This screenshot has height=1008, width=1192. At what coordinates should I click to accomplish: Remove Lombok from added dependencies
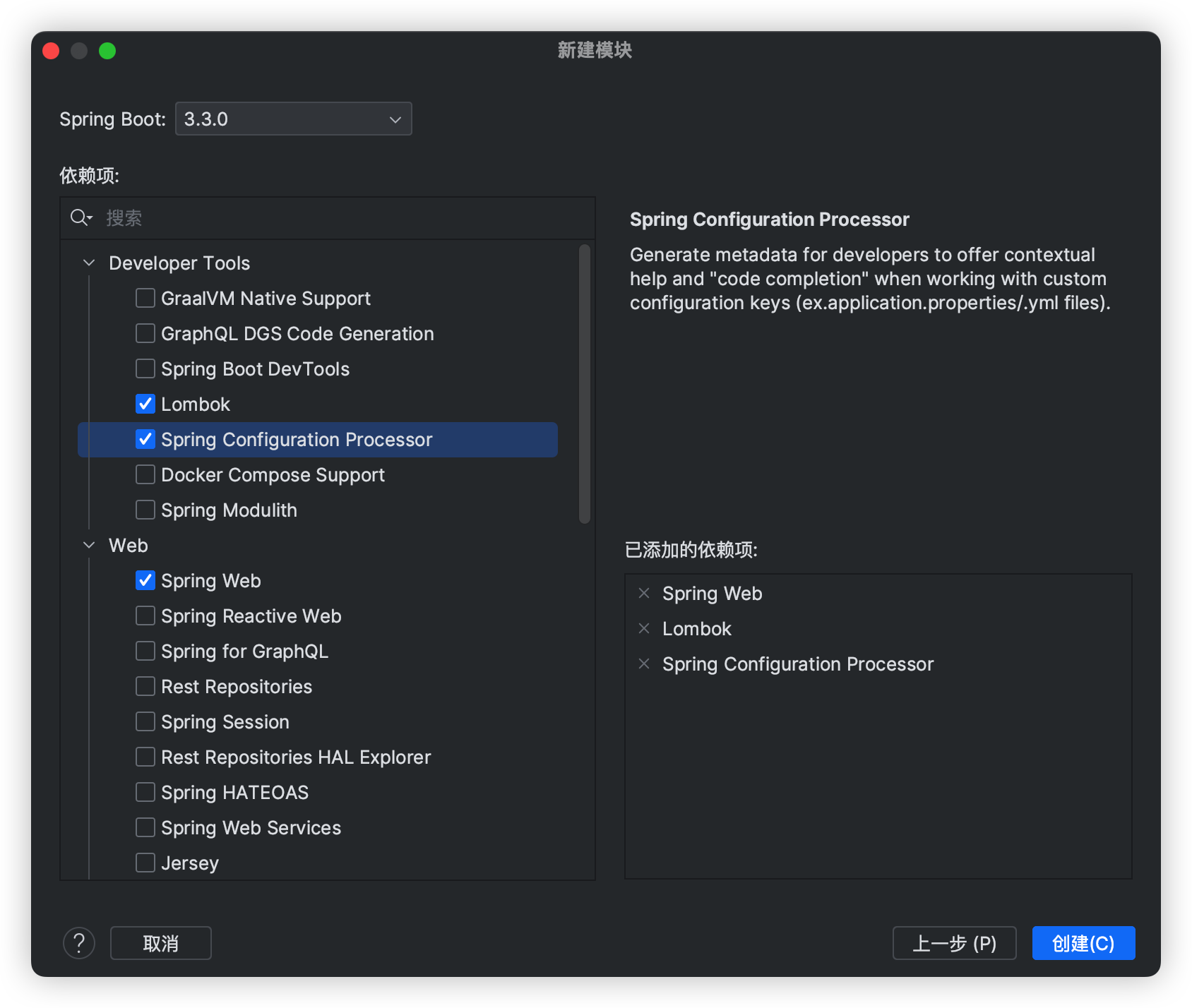tap(644, 628)
